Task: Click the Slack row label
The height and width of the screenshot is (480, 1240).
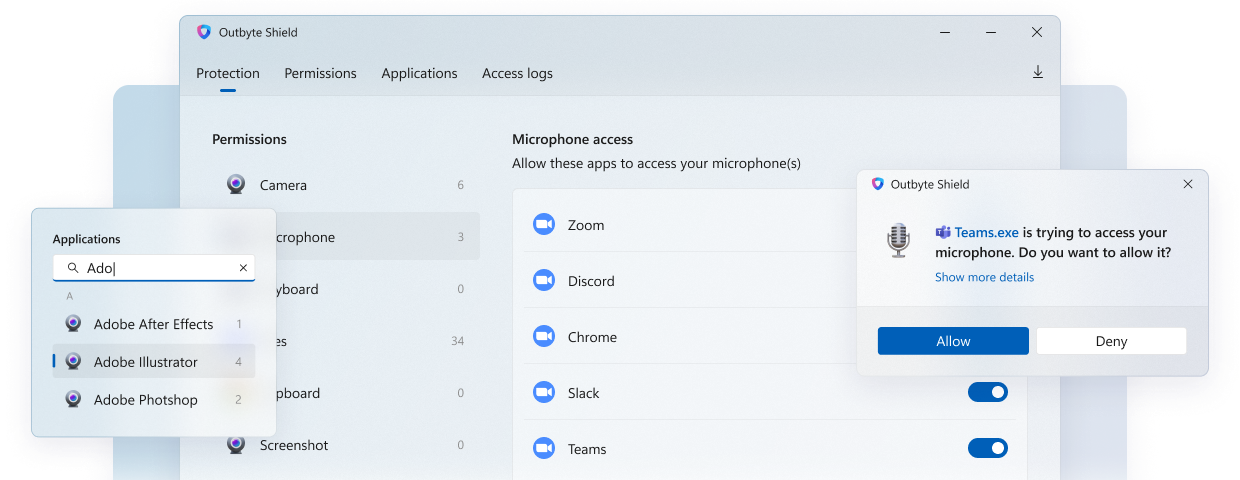Action: pyautogui.click(x=584, y=393)
